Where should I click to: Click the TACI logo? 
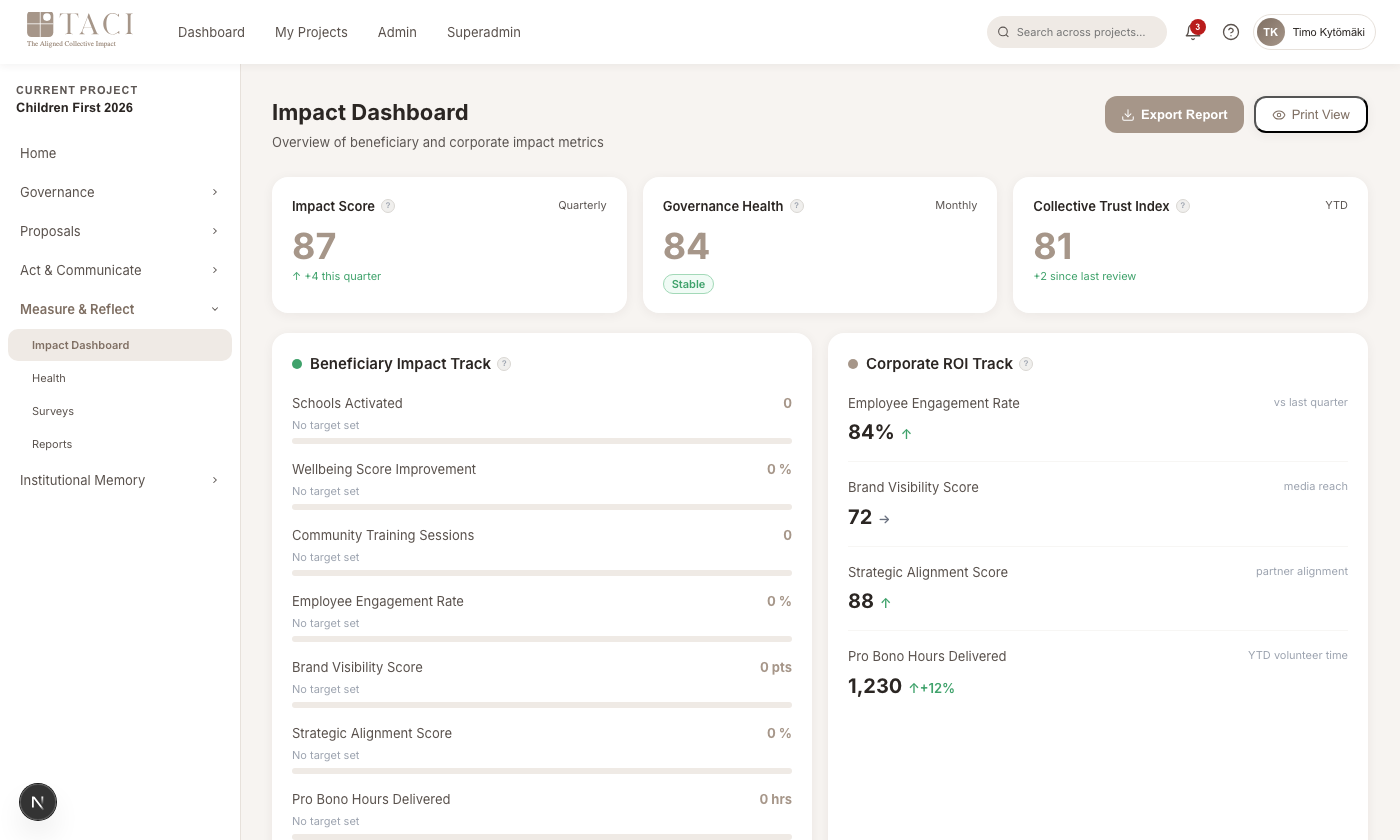[80, 31]
